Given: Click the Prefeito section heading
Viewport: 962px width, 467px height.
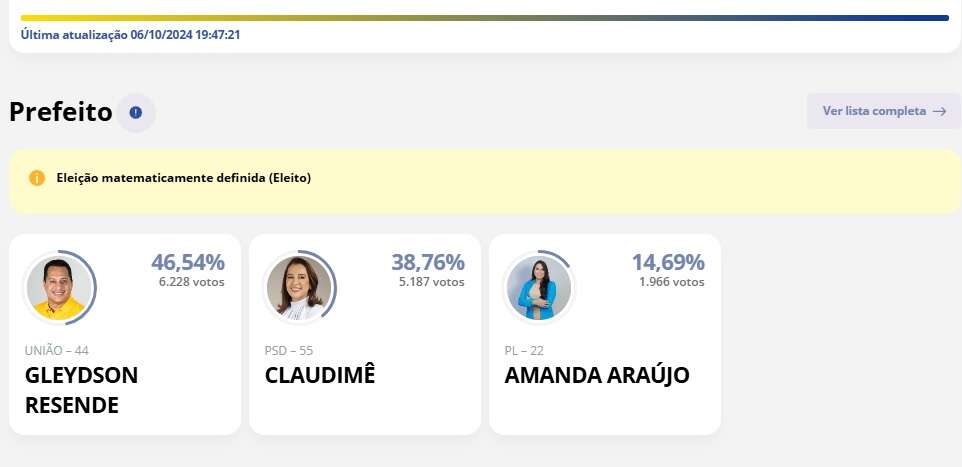Looking at the screenshot, I should pos(61,112).
